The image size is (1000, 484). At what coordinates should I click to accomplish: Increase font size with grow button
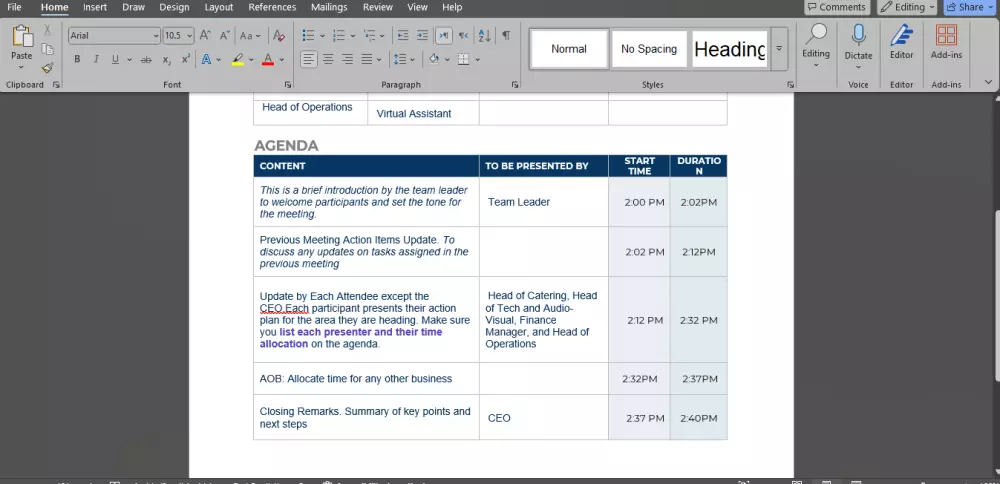205,36
